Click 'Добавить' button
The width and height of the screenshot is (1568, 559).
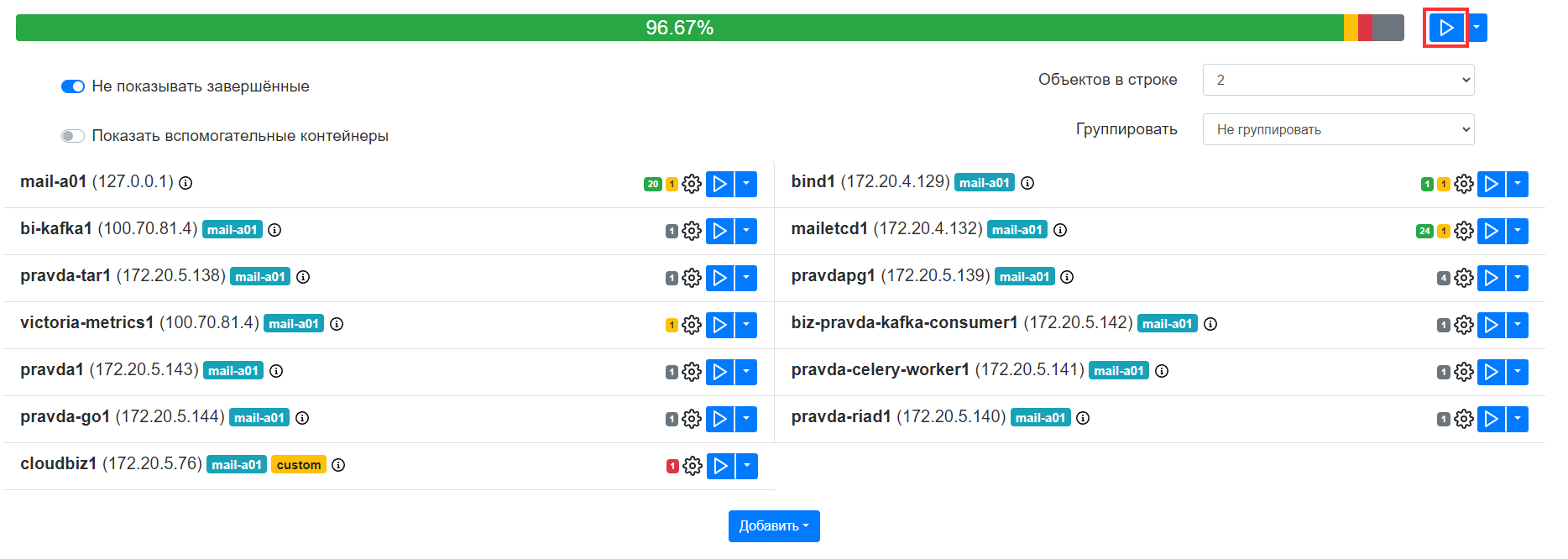[774, 526]
